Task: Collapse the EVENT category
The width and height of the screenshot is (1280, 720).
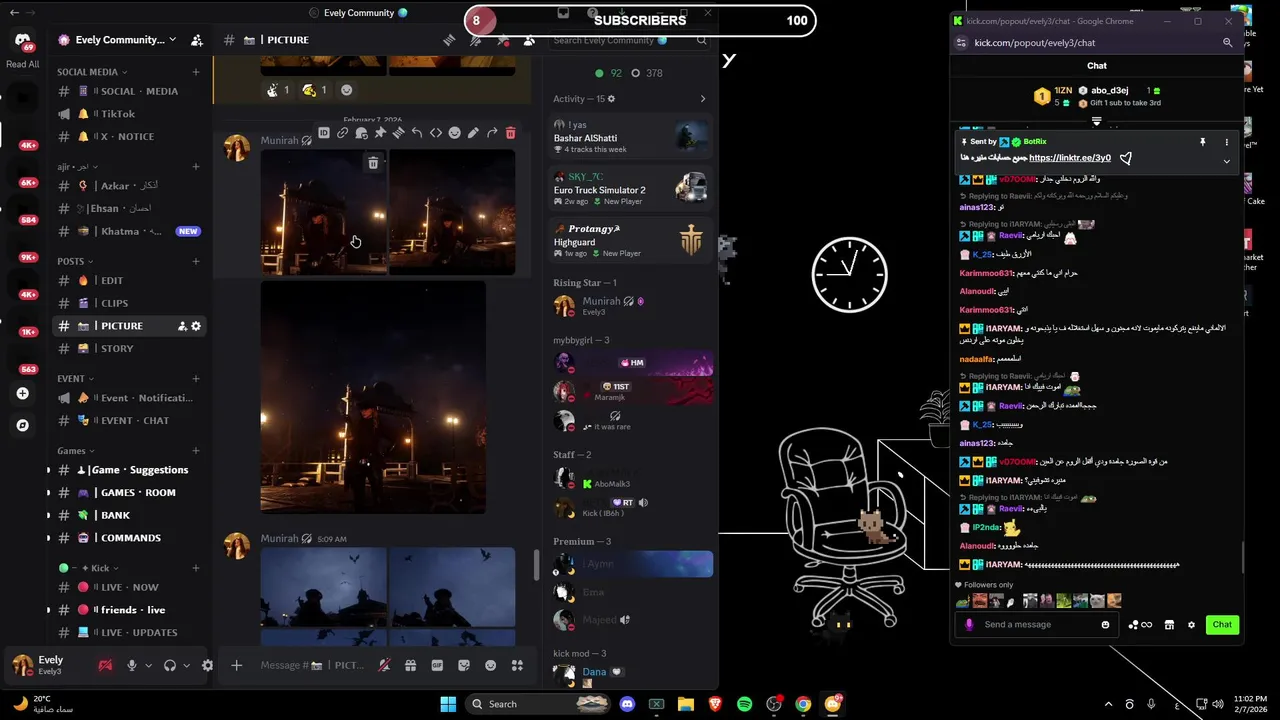Action: point(76,379)
